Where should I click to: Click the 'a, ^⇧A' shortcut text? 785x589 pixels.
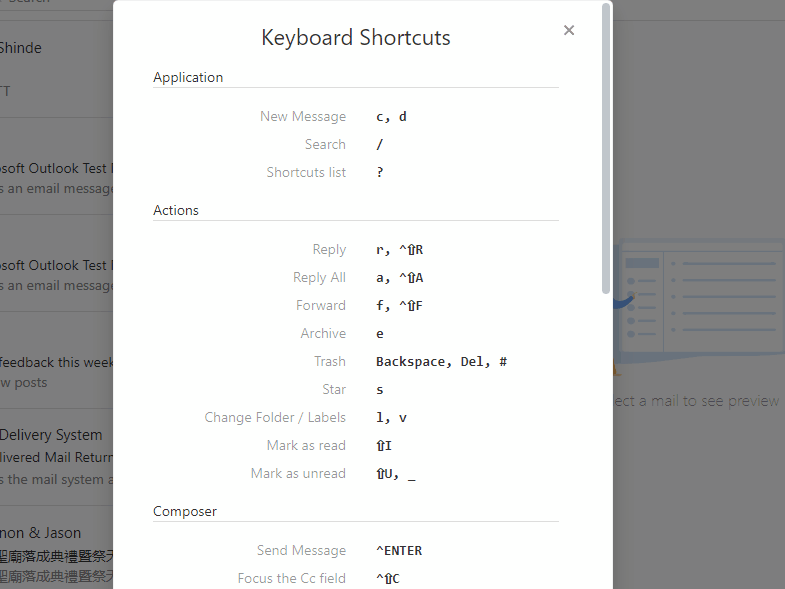tap(400, 277)
